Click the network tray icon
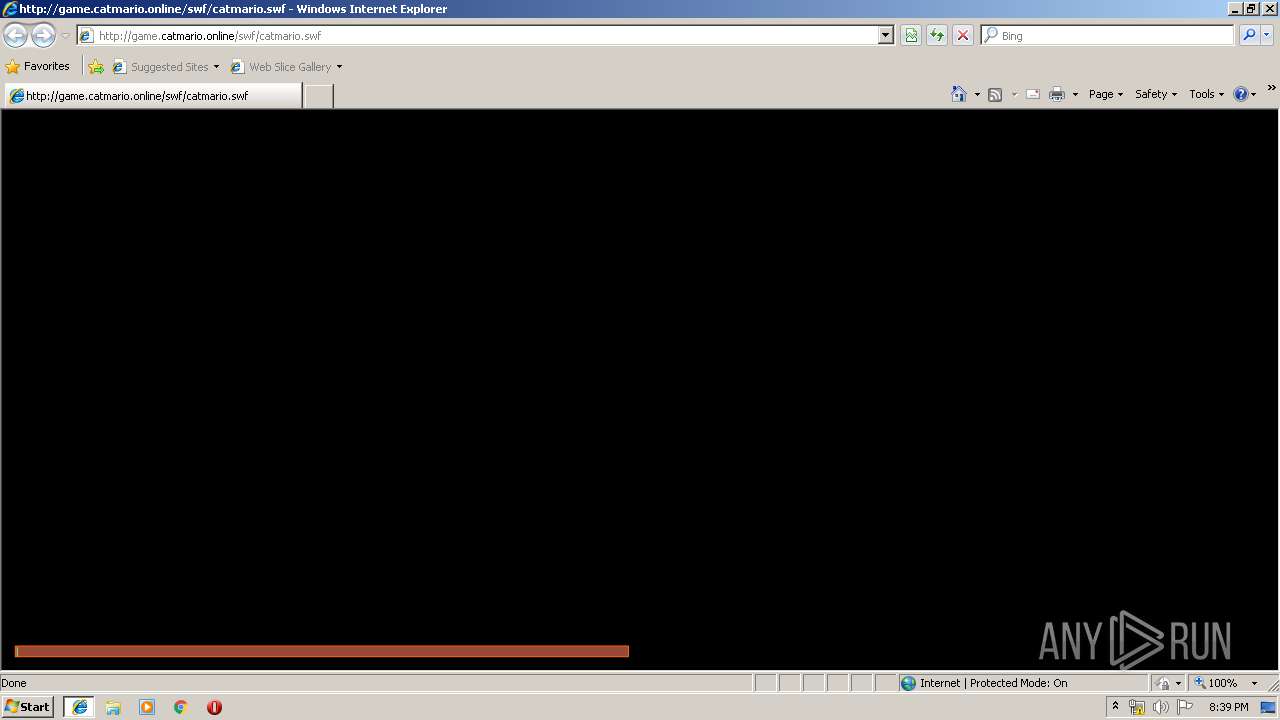This screenshot has height=720, width=1280. pos(1136,707)
